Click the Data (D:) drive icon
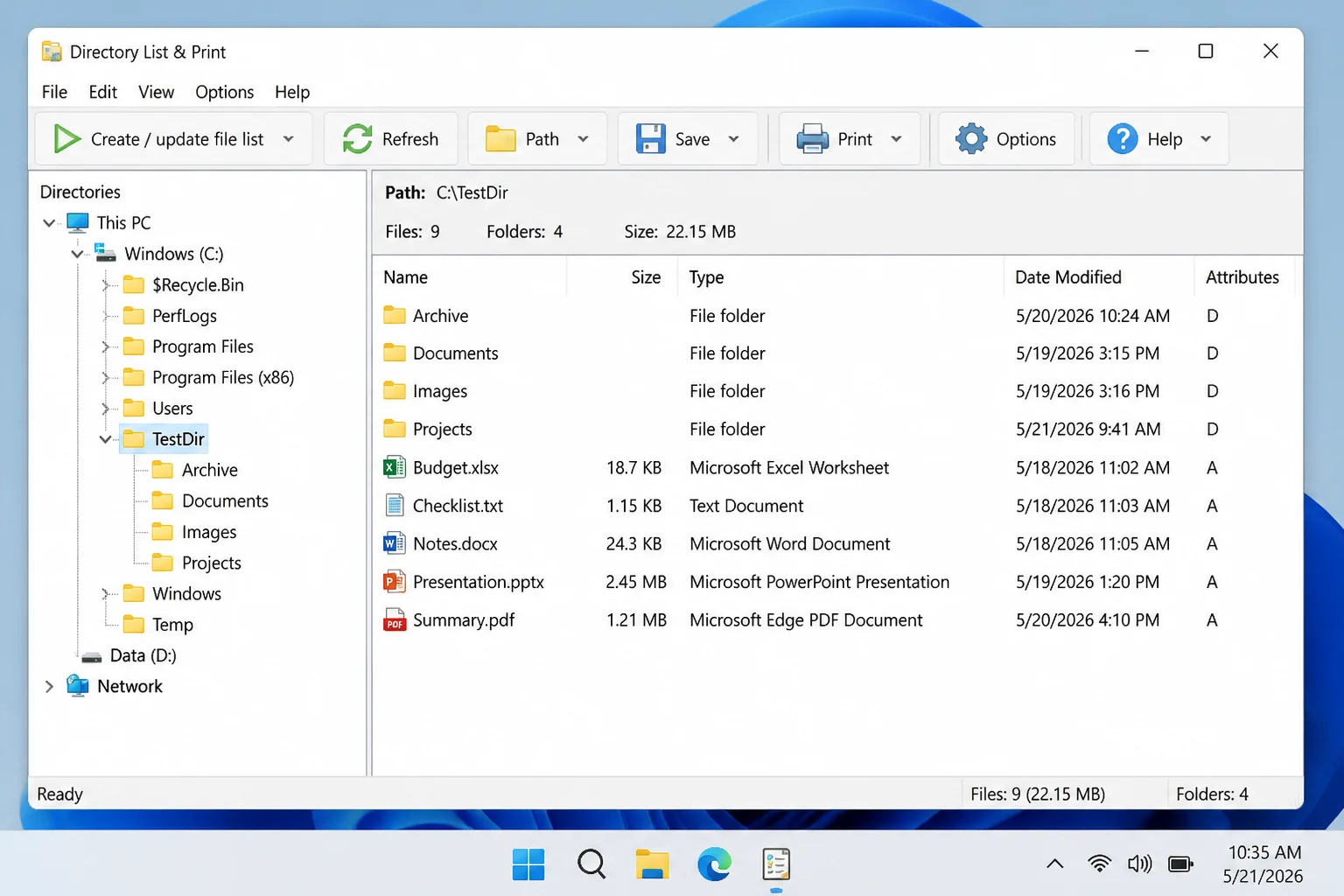This screenshot has width=1344, height=896. pos(91,656)
